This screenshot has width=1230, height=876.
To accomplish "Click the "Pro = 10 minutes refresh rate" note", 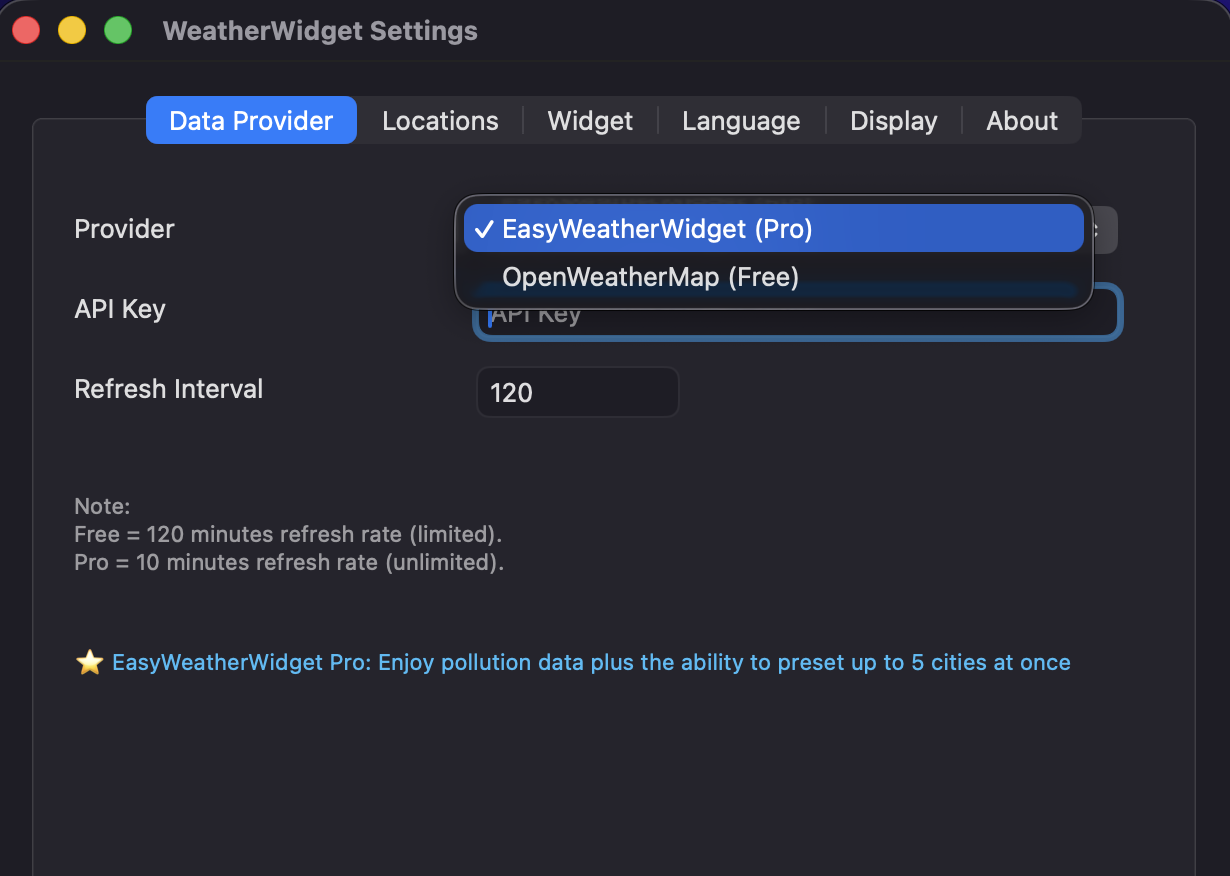I will click(x=289, y=562).
